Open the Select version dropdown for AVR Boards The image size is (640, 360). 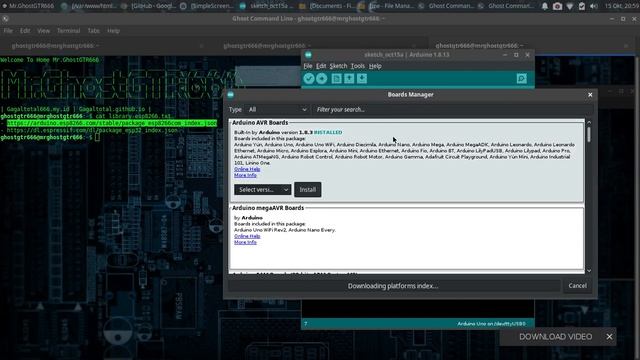coord(263,189)
